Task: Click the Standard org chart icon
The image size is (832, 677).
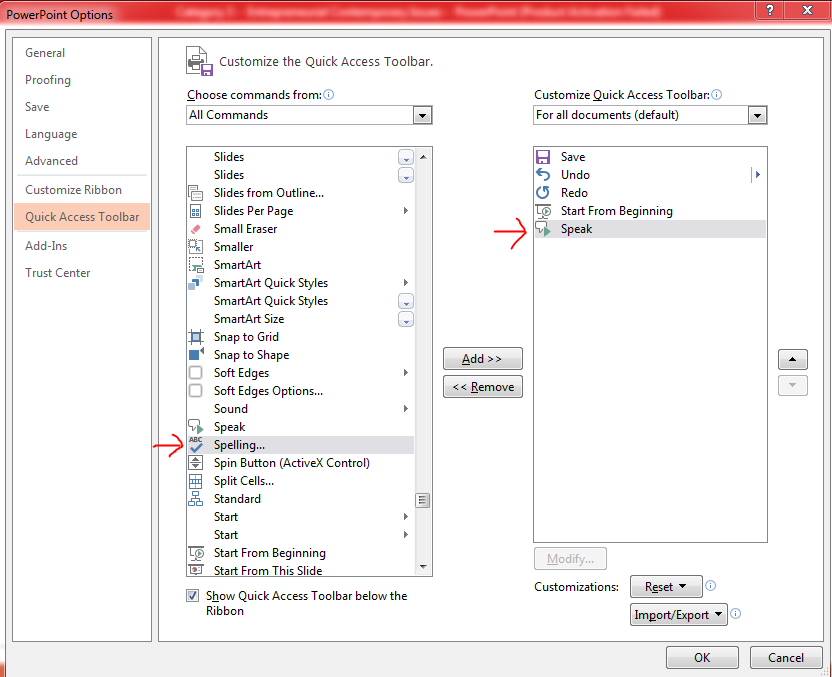Action: pyautogui.click(x=195, y=499)
